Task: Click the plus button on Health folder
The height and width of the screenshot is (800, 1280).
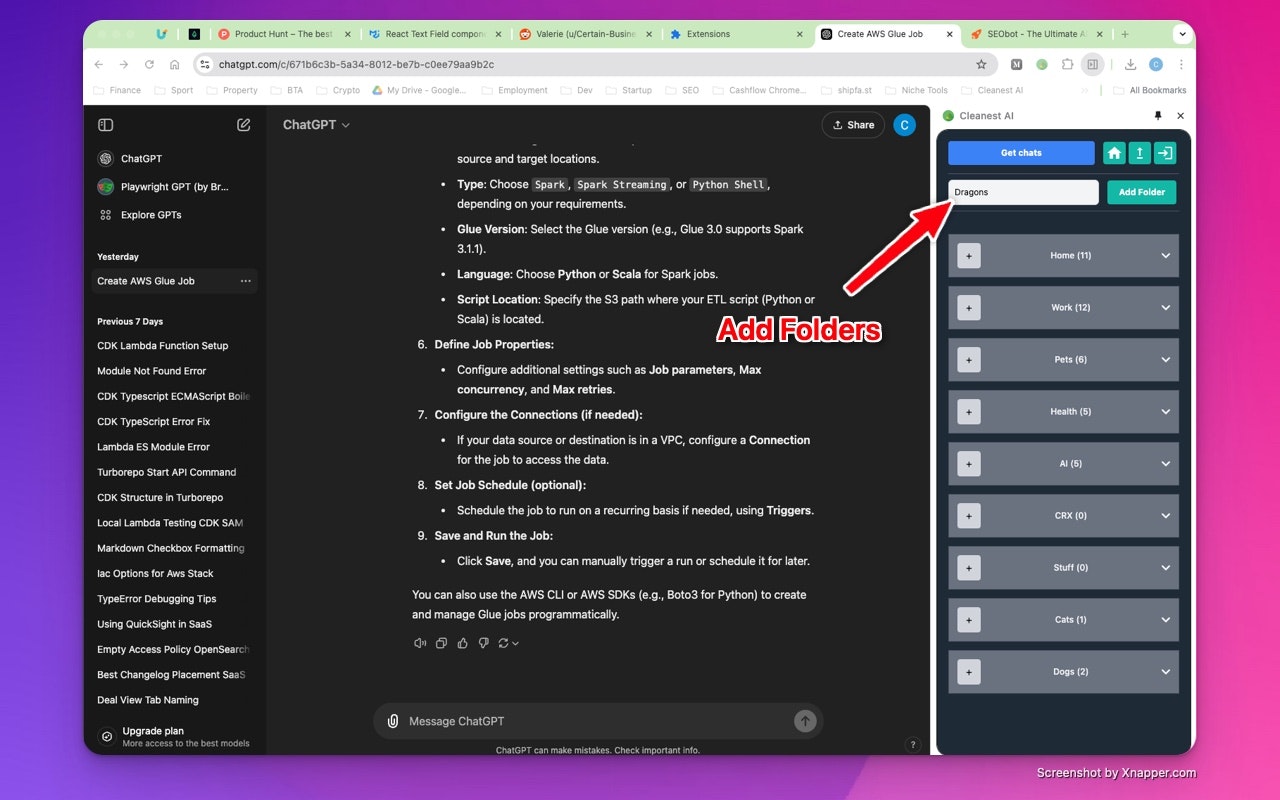Action: (x=968, y=412)
